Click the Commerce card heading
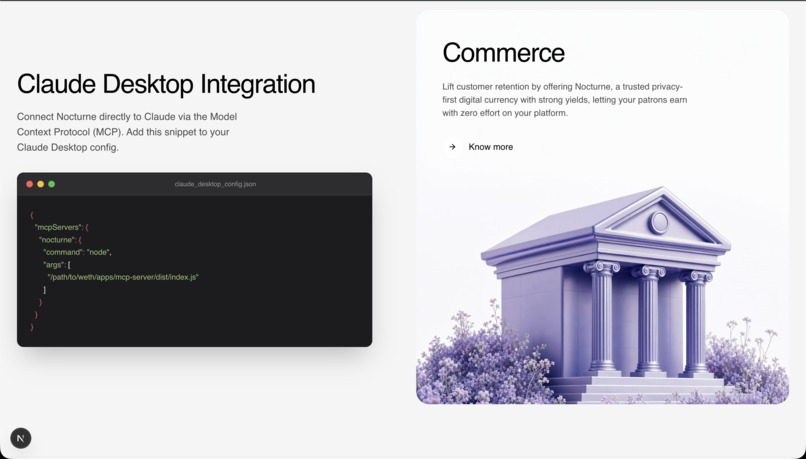The height and width of the screenshot is (459, 806). click(503, 52)
